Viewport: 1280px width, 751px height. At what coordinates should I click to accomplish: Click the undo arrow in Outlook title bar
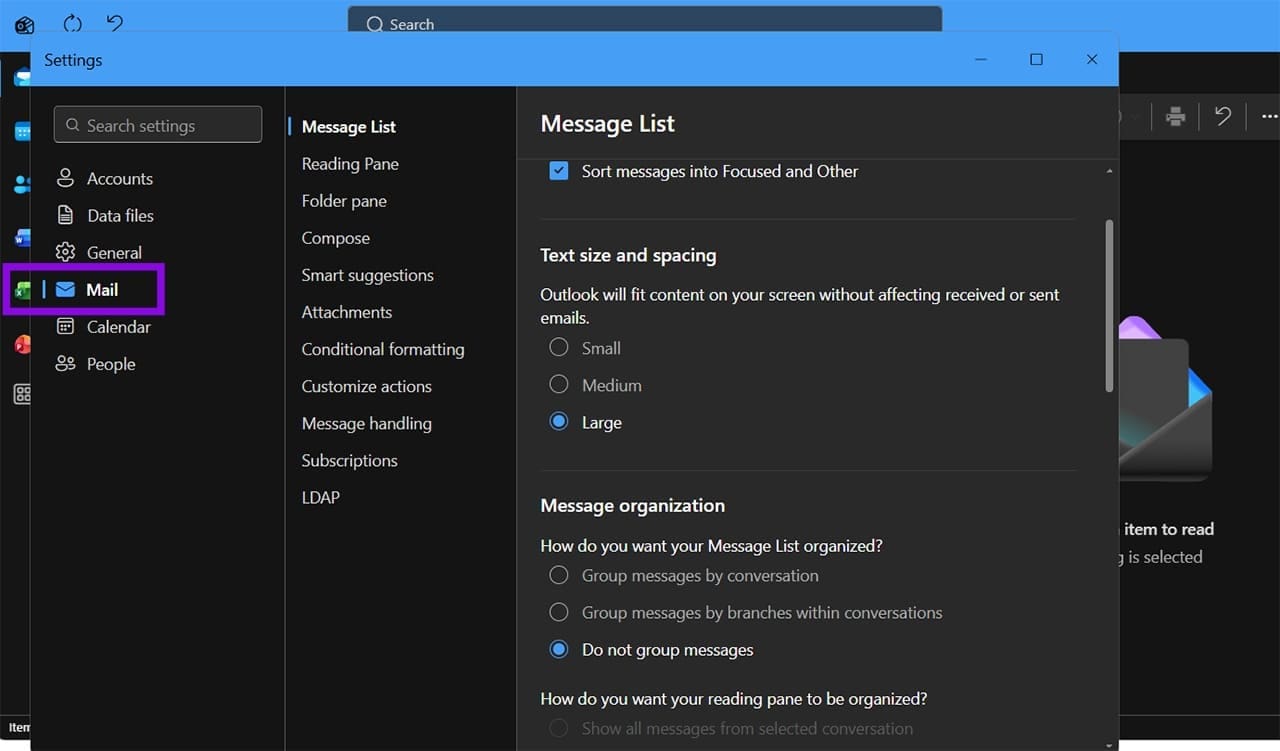[115, 24]
